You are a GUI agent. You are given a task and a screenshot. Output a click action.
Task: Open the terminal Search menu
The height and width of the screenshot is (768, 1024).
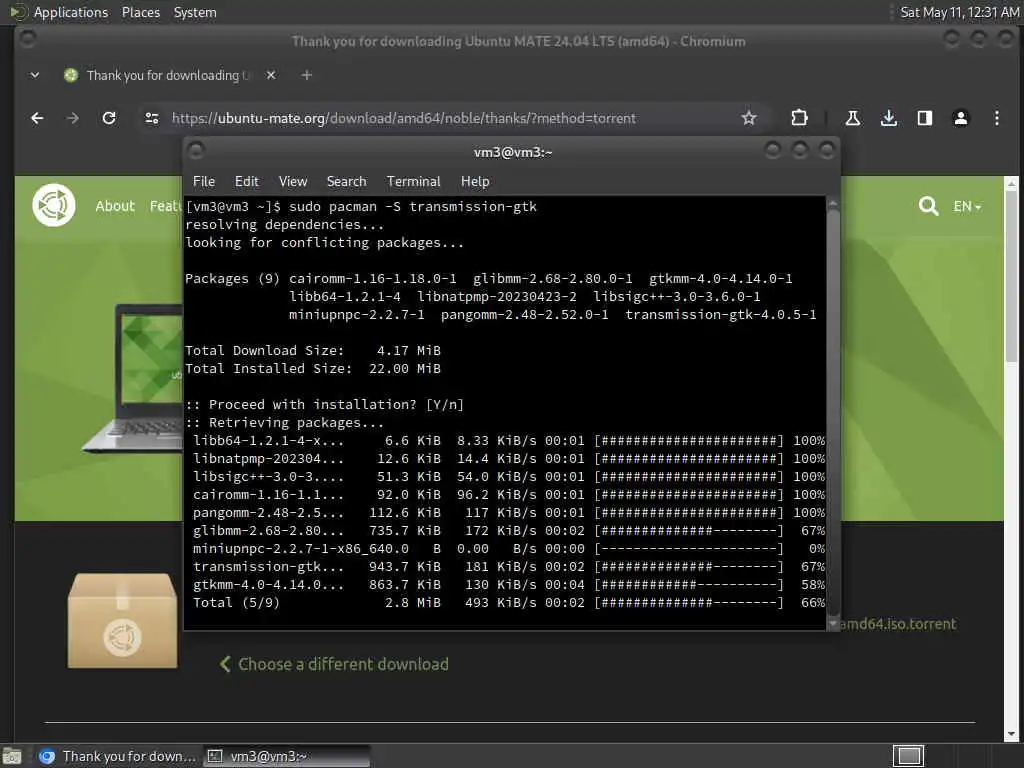[346, 181]
